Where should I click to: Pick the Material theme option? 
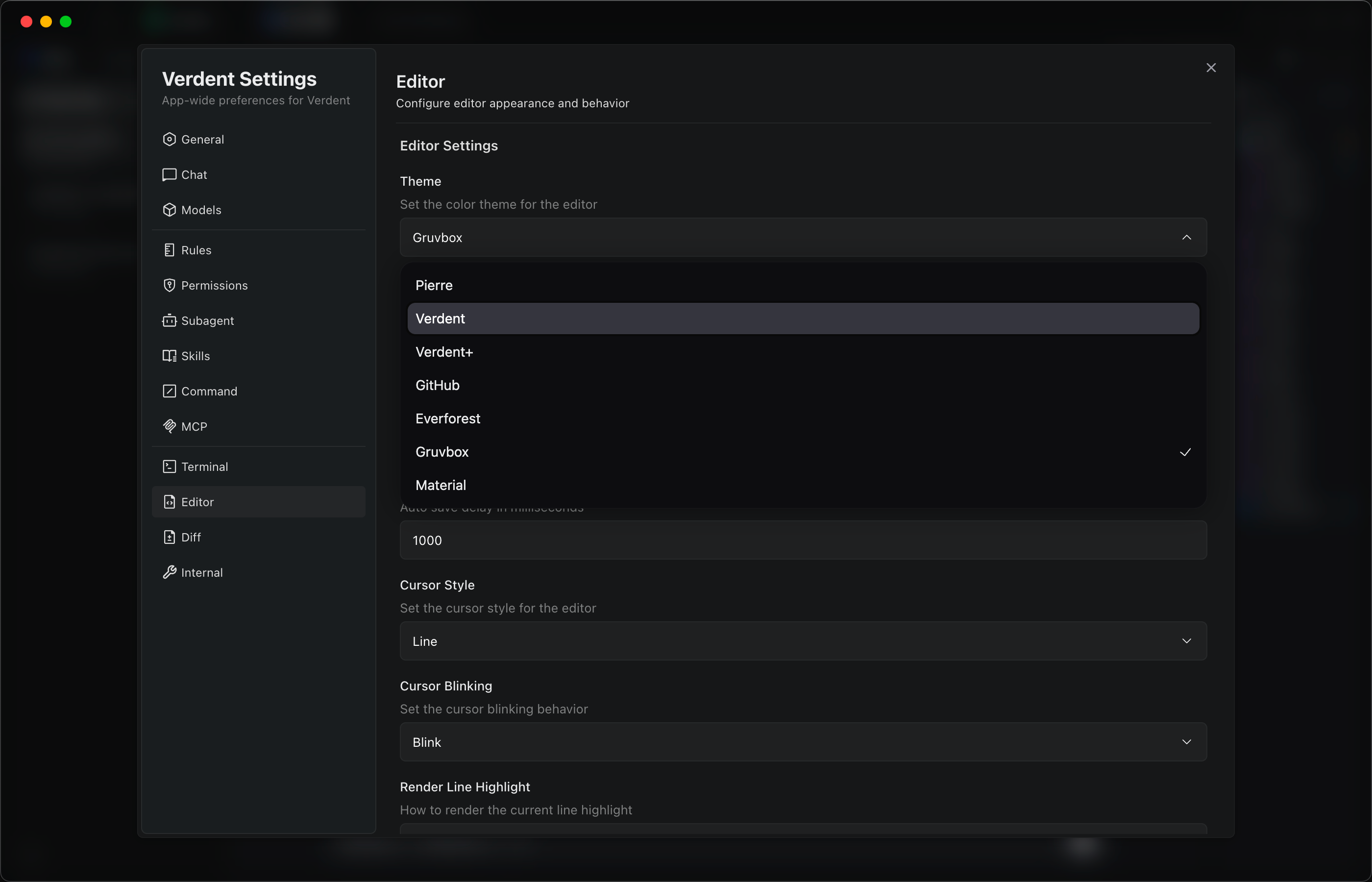441,485
